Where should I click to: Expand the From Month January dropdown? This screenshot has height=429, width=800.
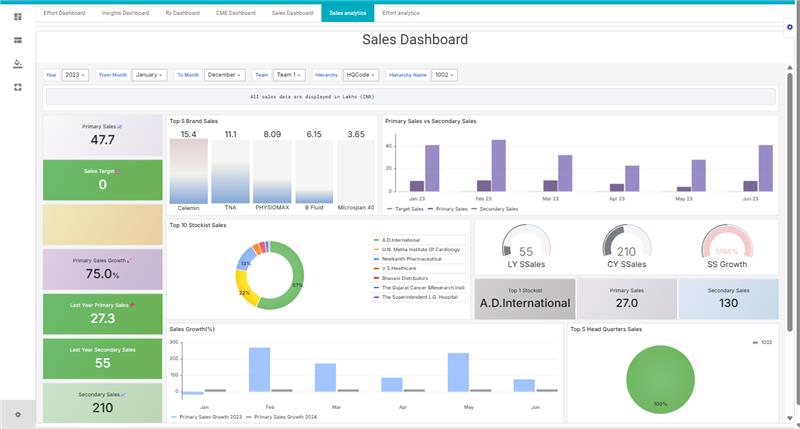pos(148,75)
